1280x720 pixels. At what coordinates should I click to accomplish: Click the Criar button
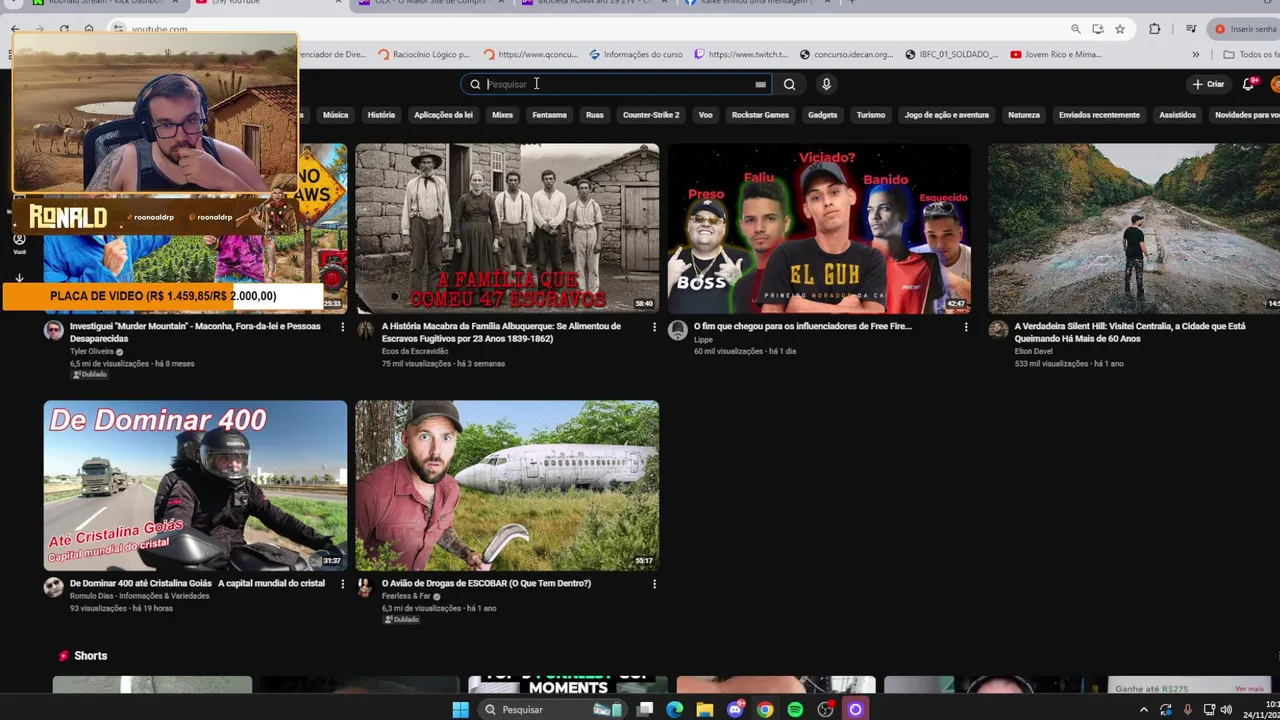[x=1208, y=84]
